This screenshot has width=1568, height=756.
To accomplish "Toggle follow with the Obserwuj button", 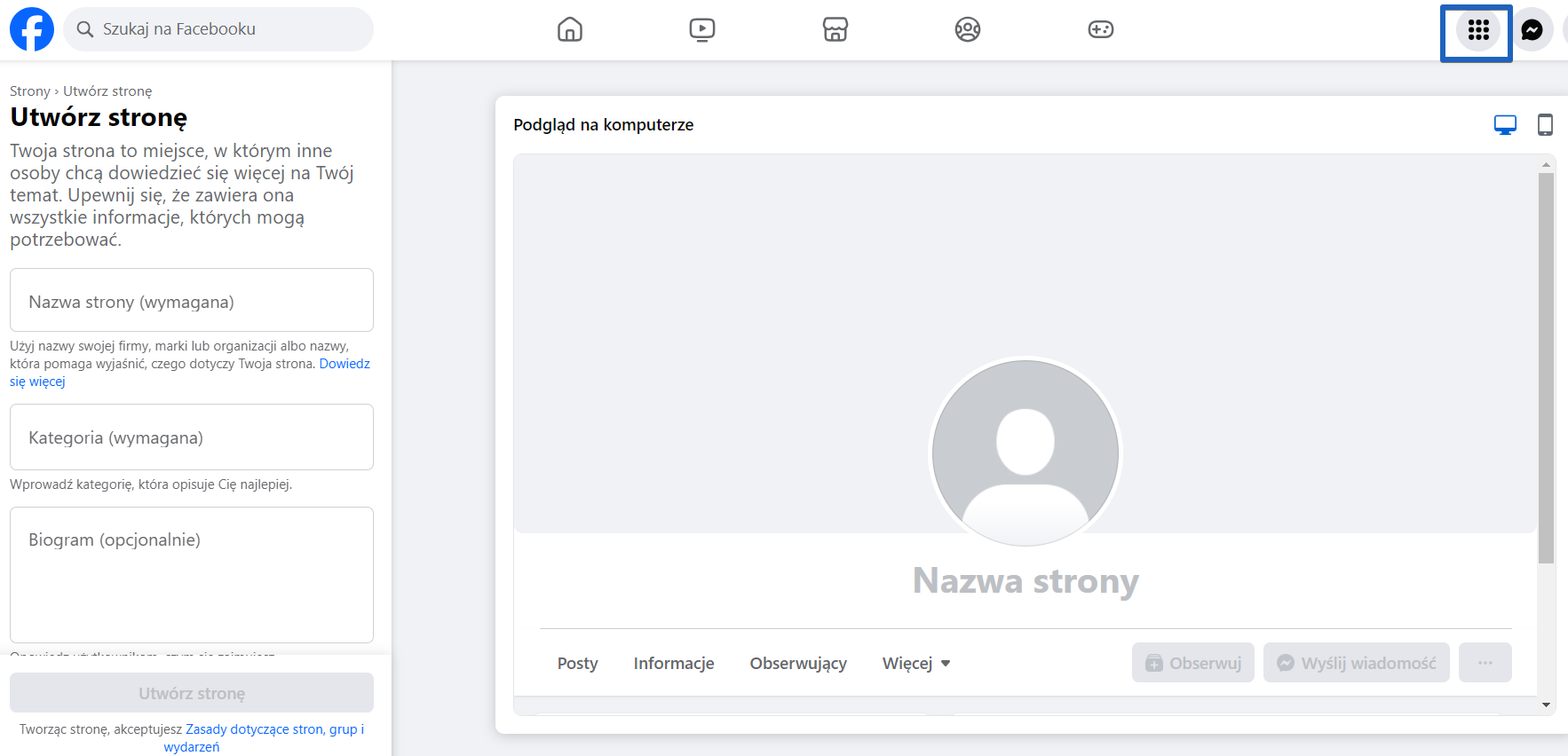I will click(1192, 662).
